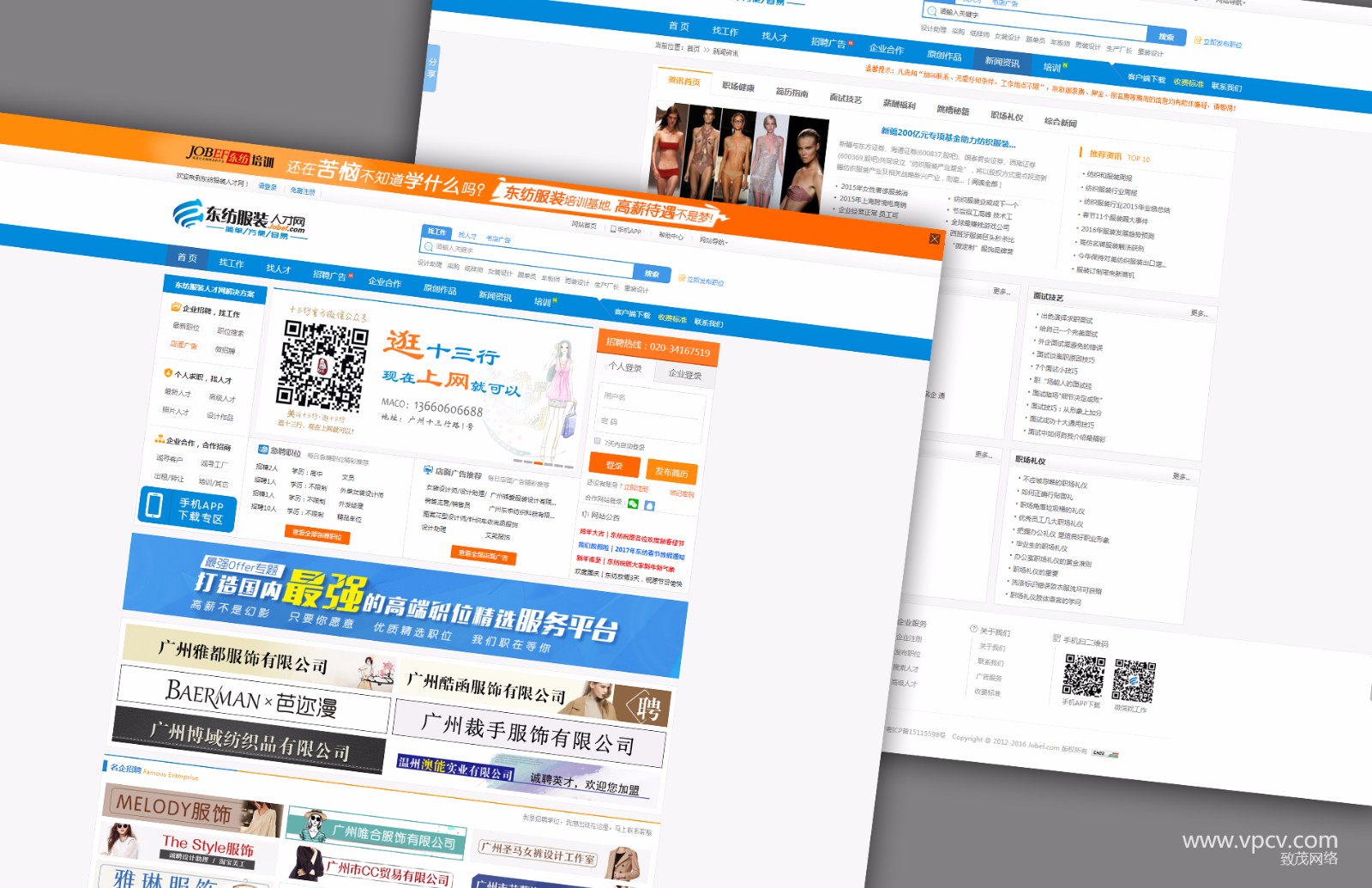Switch to 企业登录 login tab
The image size is (1372, 888).
click(x=684, y=374)
